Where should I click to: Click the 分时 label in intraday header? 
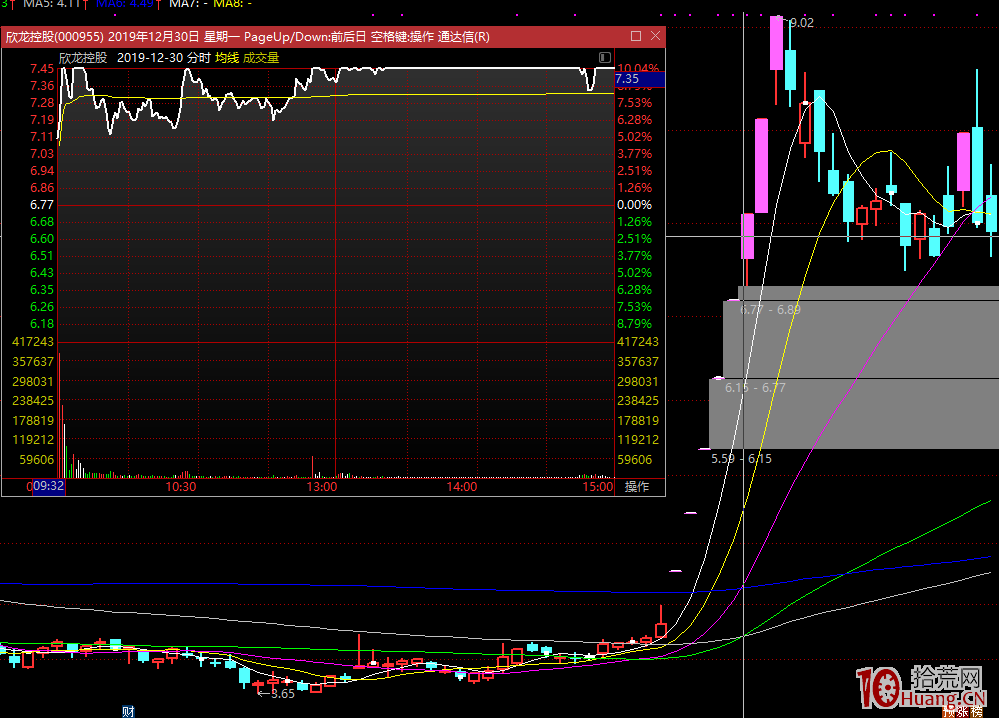(x=198, y=58)
